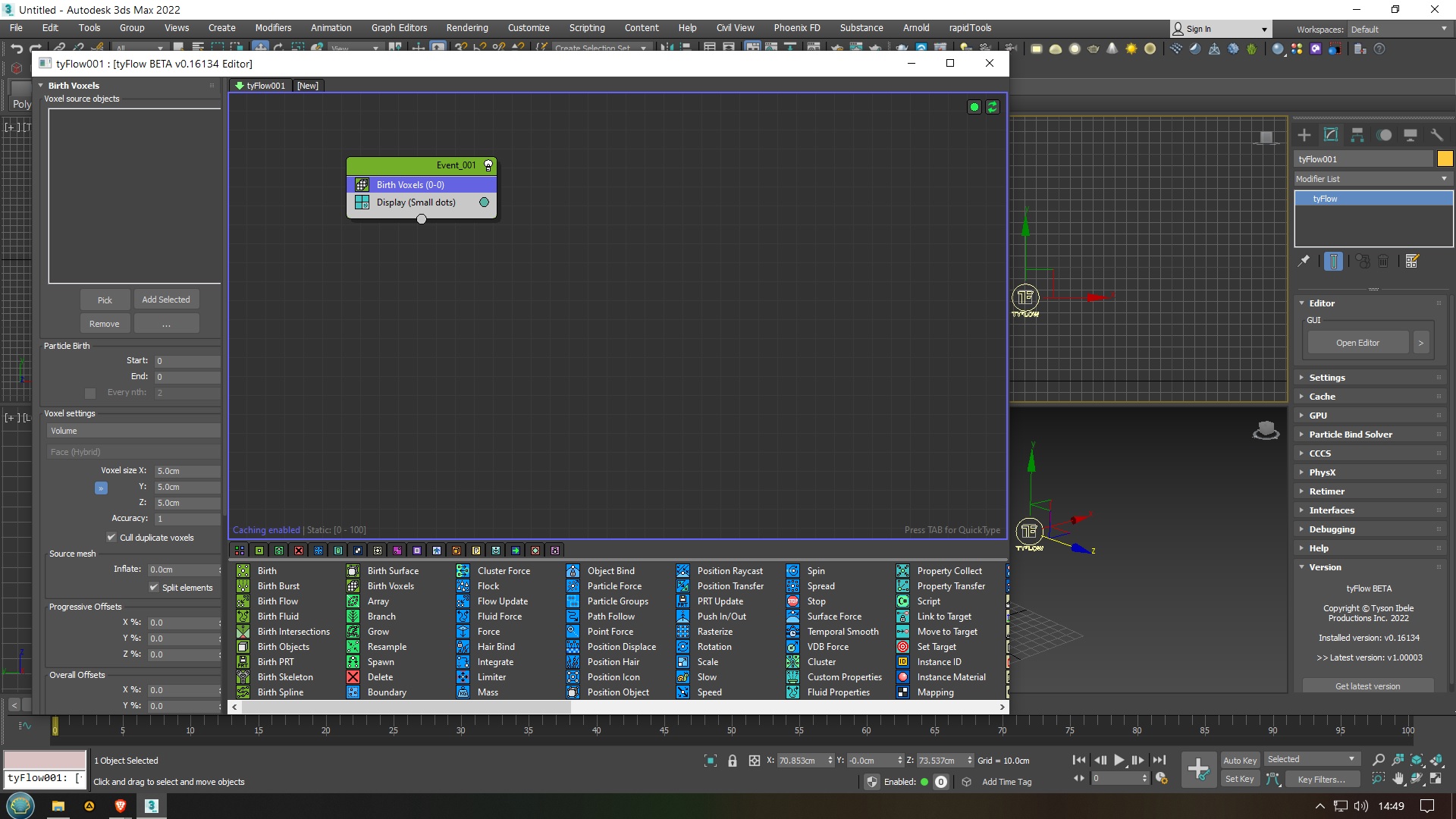Screen dimensions: 1456x819
Task: Click the Add Selected button
Action: [166, 300]
